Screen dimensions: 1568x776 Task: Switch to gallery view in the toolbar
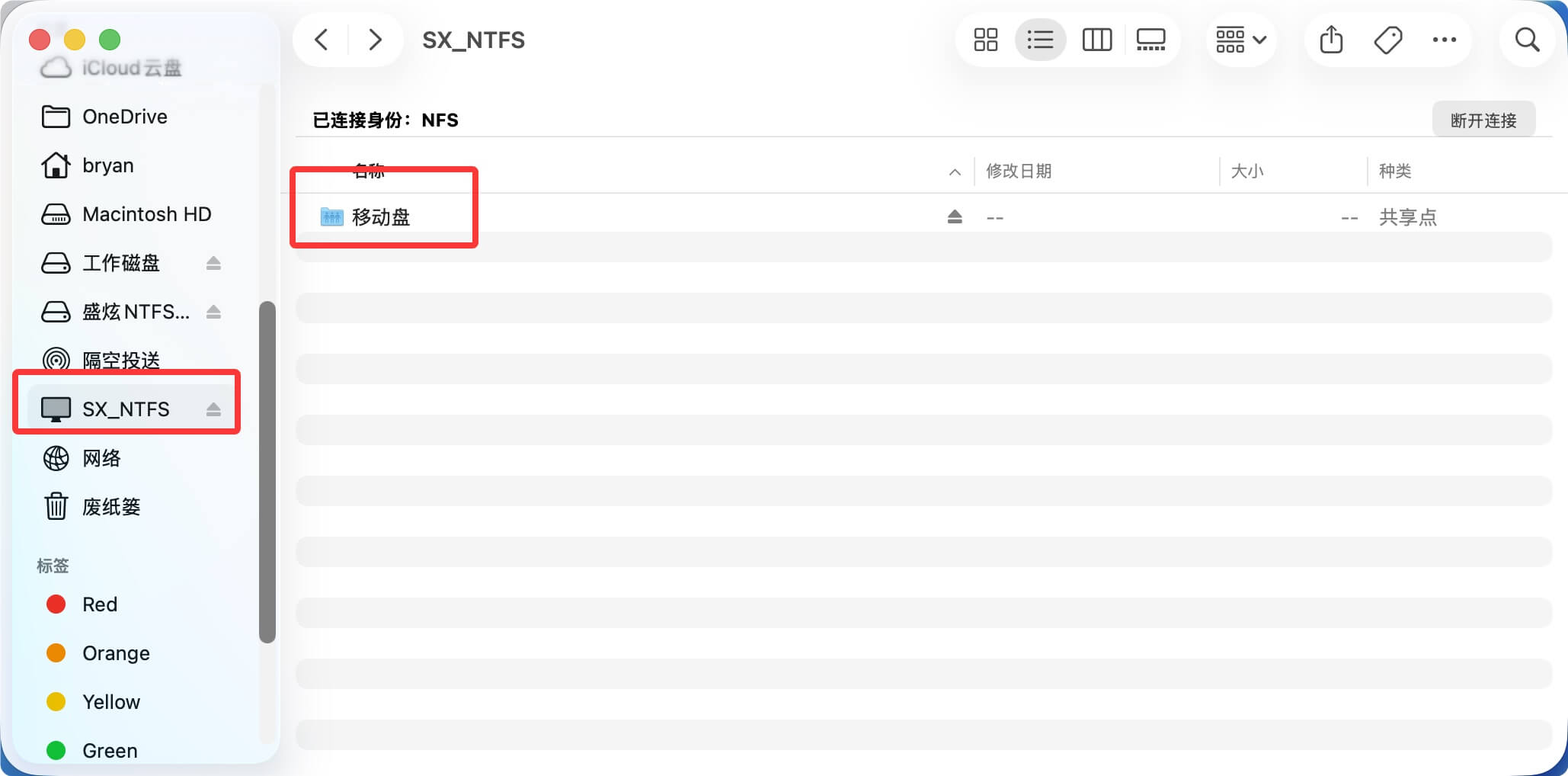click(x=1151, y=40)
